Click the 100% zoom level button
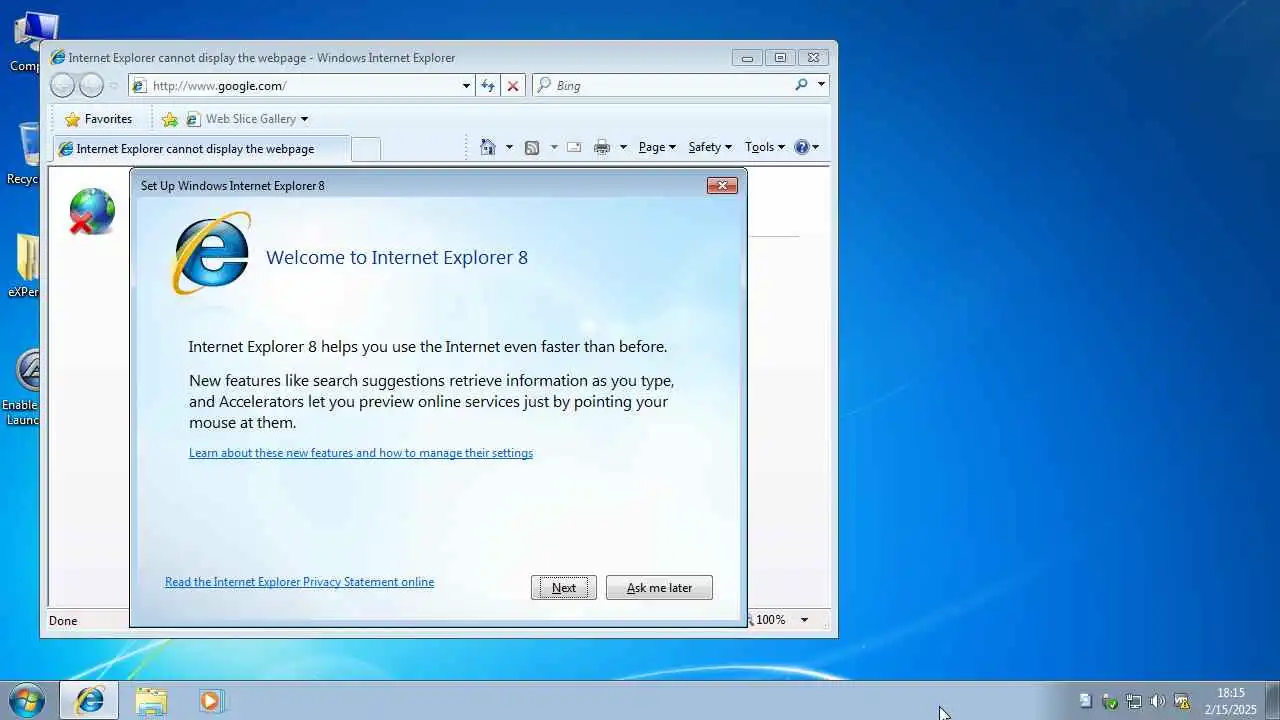Image resolution: width=1280 pixels, height=720 pixels. (x=770, y=620)
